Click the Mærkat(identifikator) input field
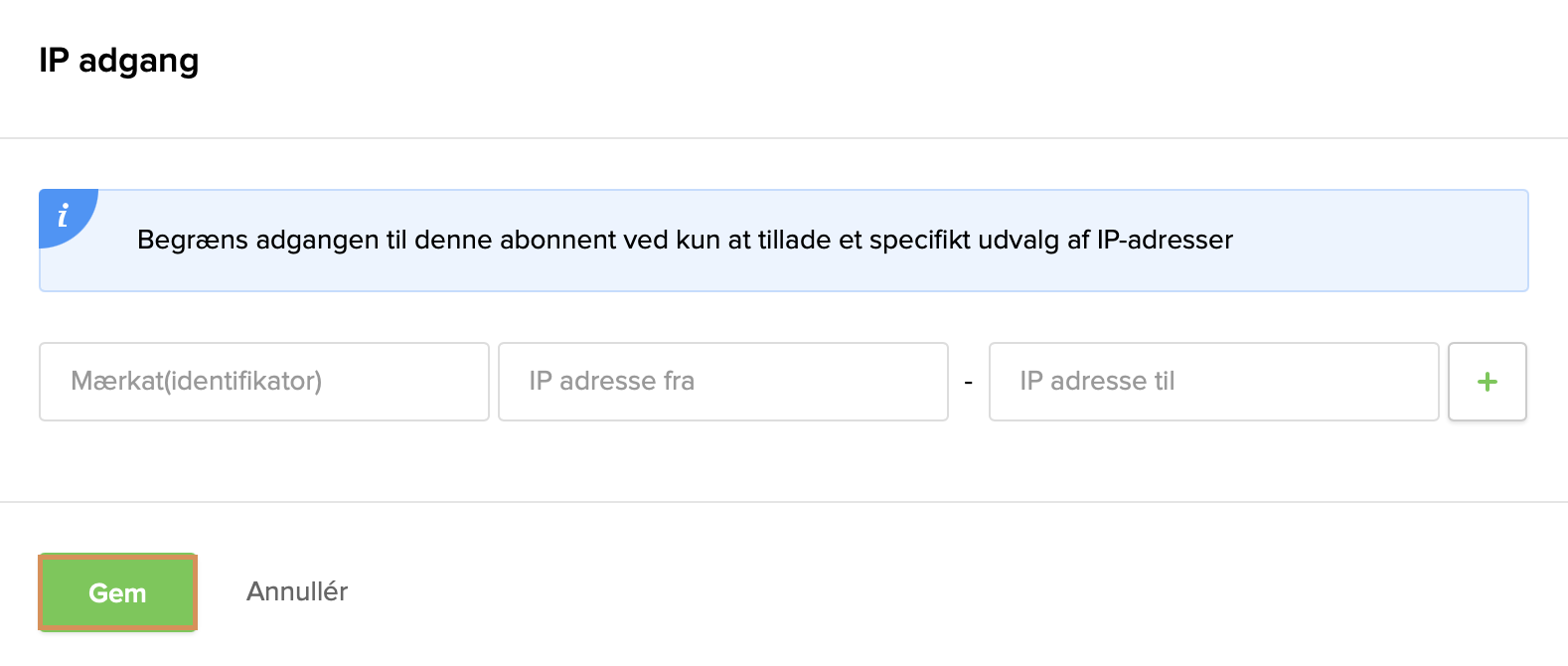Viewport: 1568px width, 666px height. pos(263,382)
